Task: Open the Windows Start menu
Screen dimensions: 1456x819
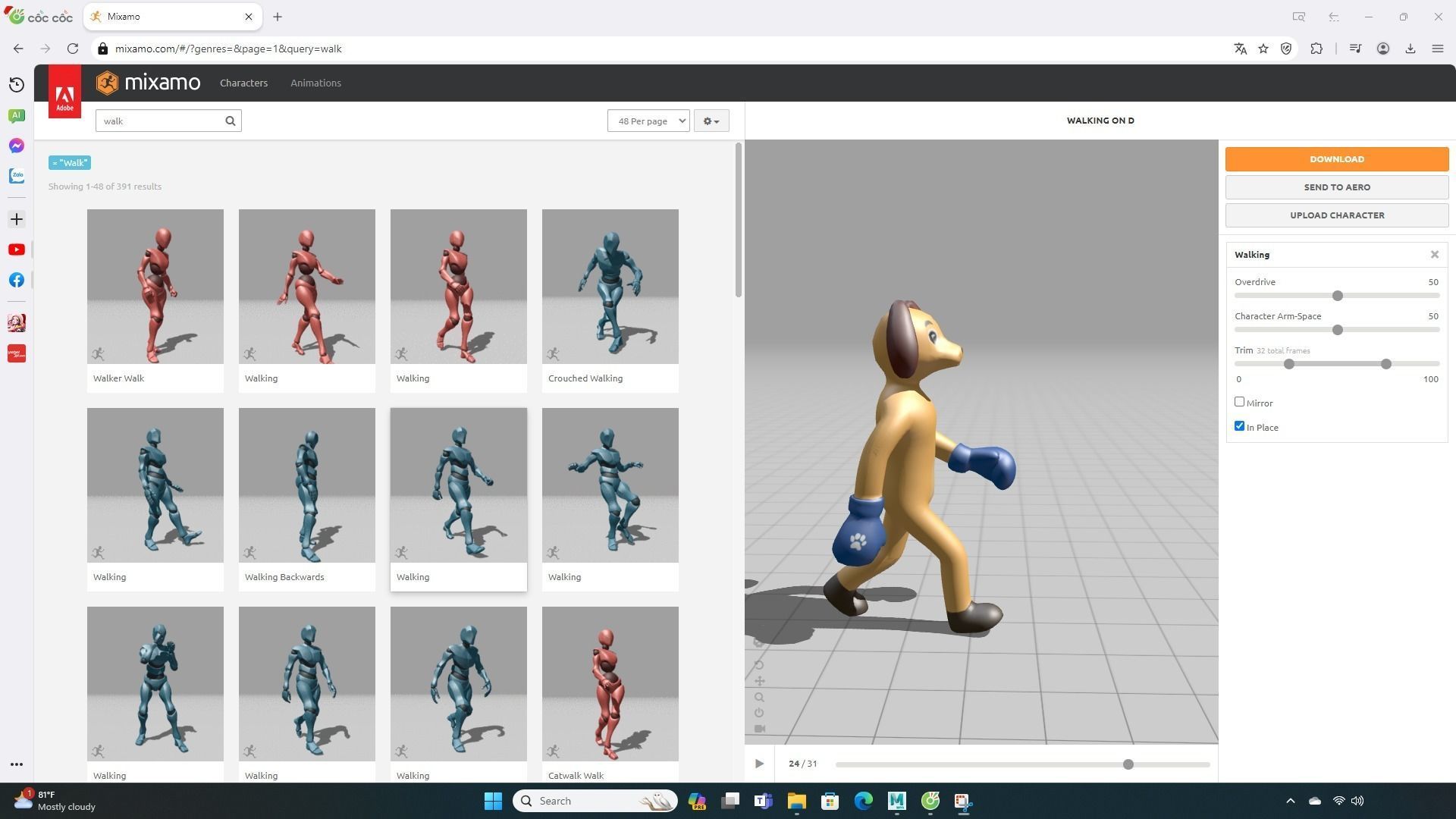Action: (493, 801)
